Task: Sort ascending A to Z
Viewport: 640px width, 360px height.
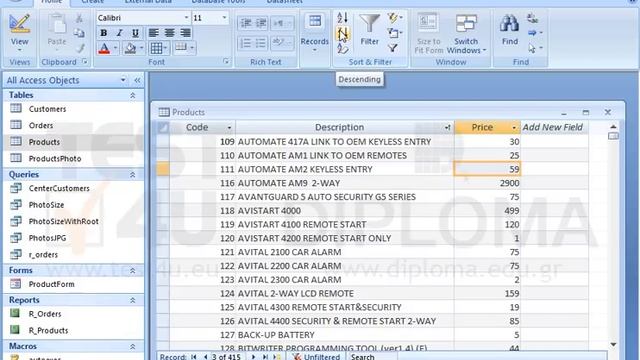Action: 342,18
